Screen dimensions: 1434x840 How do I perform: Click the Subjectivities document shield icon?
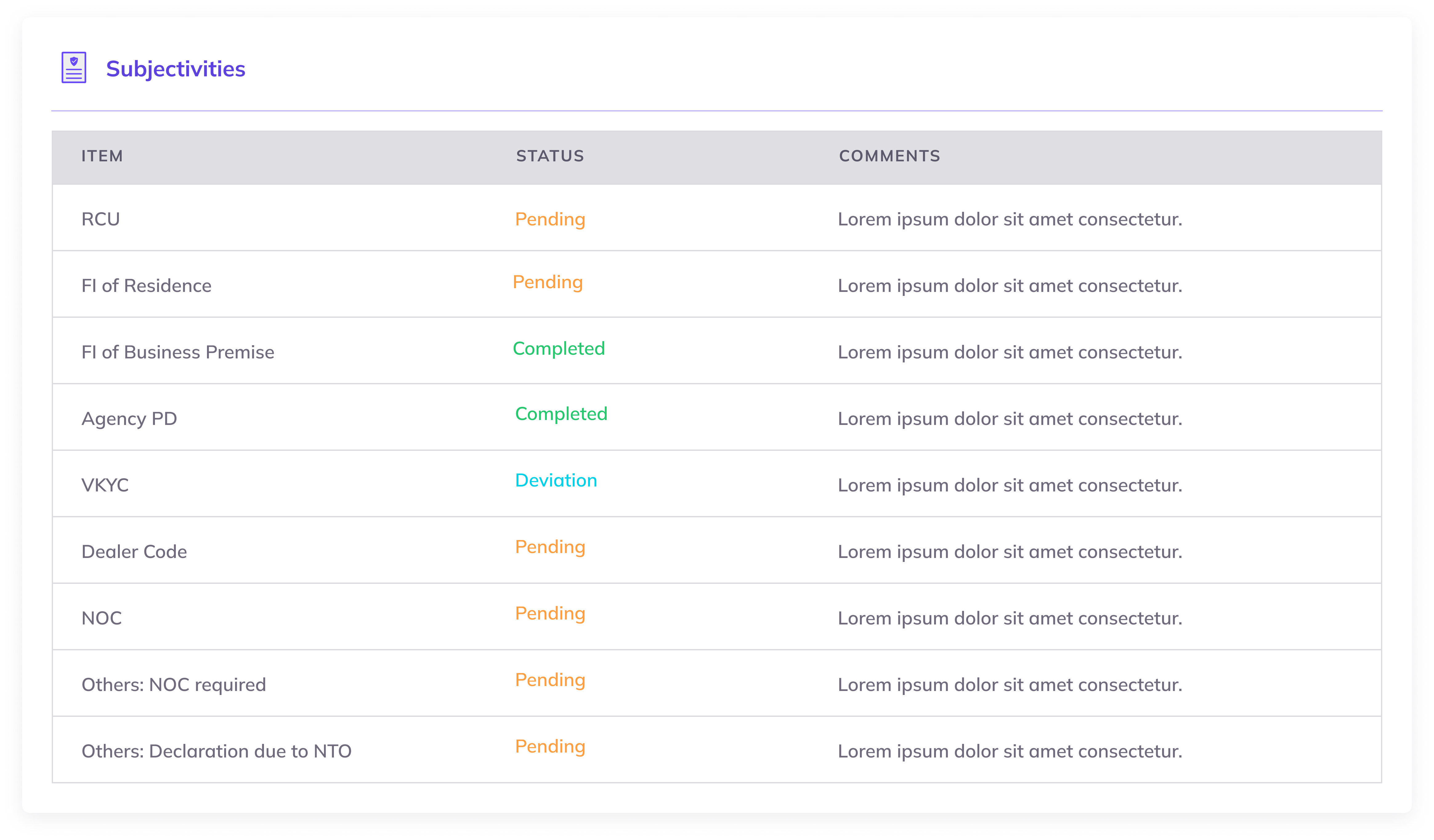point(74,68)
